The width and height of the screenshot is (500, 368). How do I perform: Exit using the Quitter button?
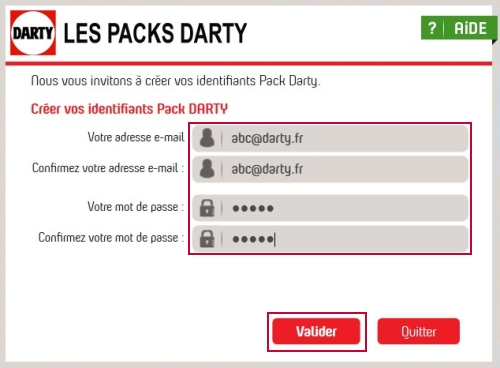click(x=419, y=331)
